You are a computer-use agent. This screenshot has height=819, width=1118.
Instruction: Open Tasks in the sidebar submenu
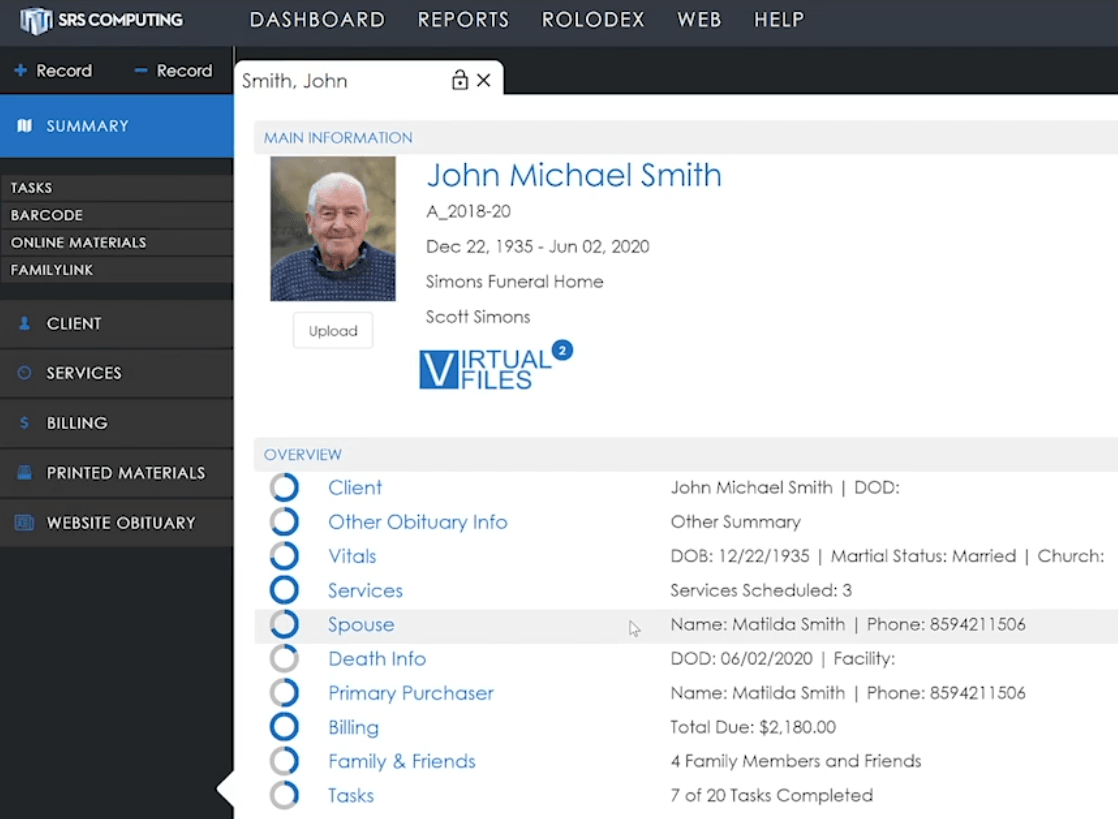(117, 187)
